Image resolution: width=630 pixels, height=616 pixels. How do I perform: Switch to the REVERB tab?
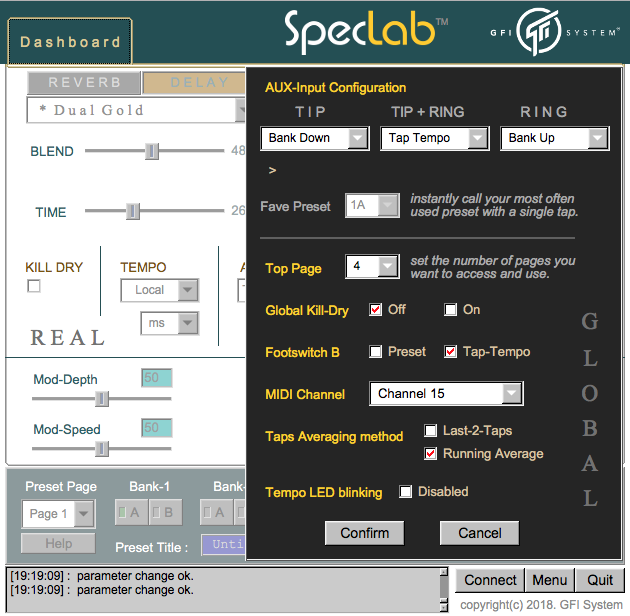[84, 82]
